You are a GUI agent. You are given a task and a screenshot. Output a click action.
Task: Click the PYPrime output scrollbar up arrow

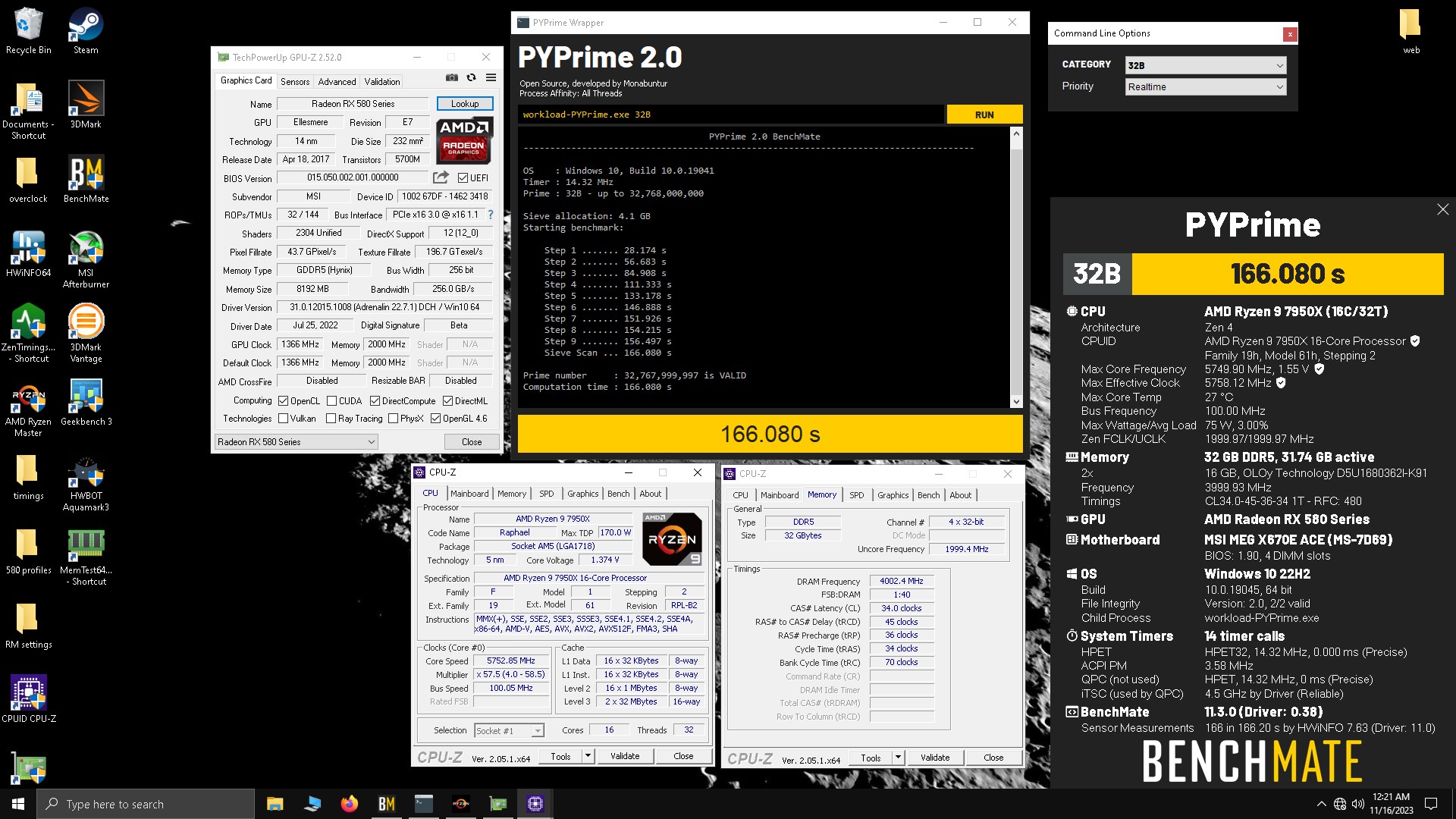tap(1016, 133)
